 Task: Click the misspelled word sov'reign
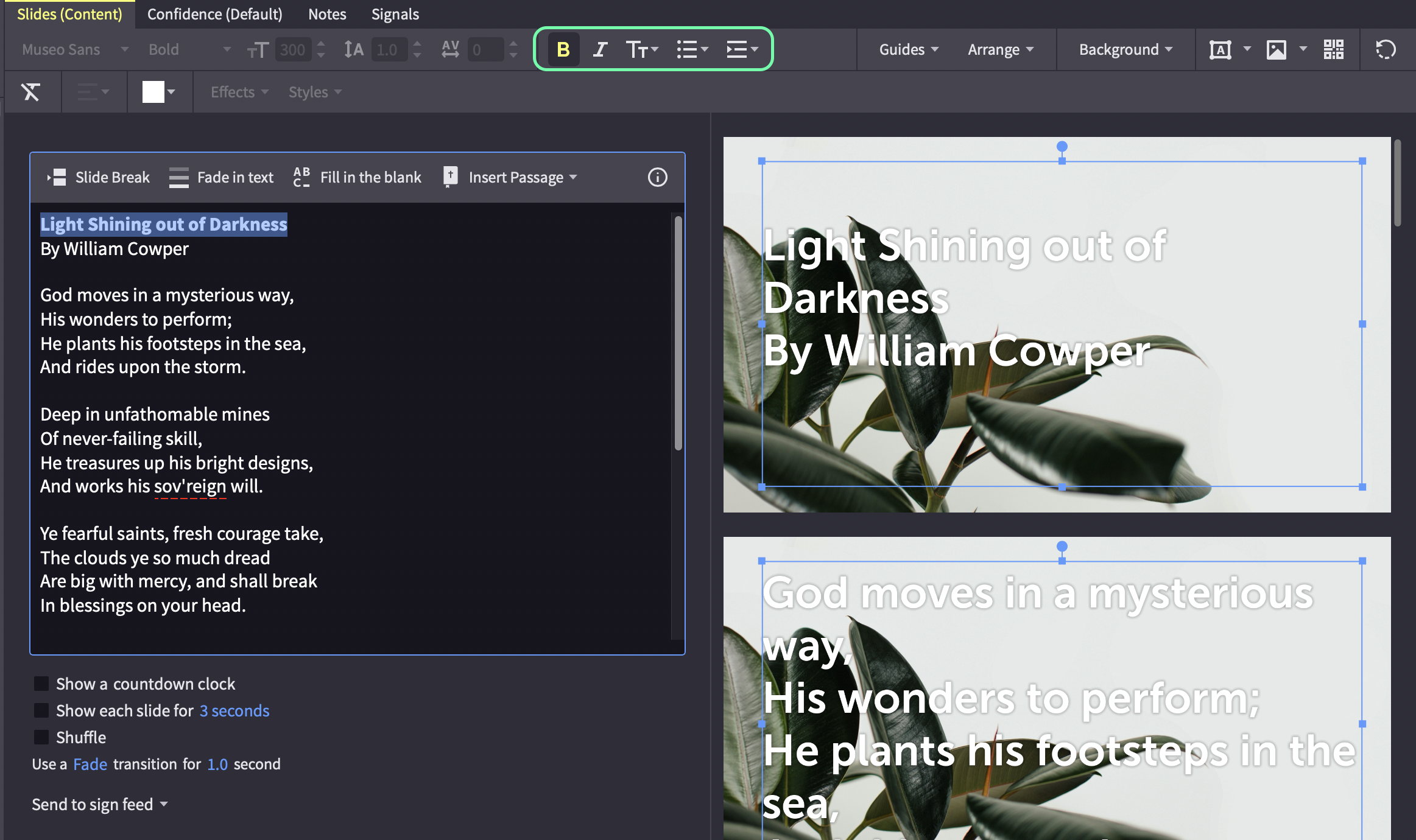point(190,486)
